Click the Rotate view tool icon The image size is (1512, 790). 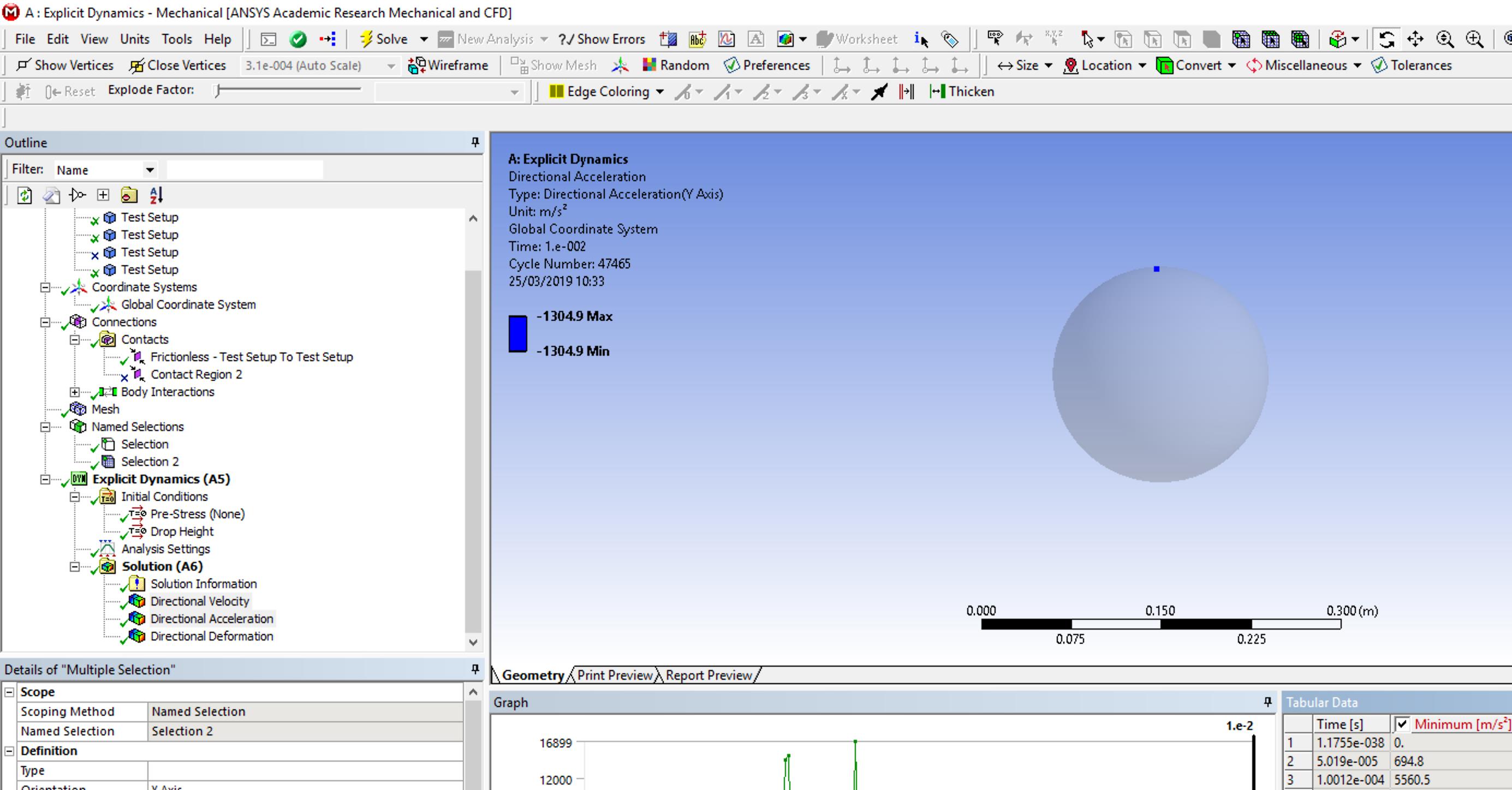[x=1386, y=39]
